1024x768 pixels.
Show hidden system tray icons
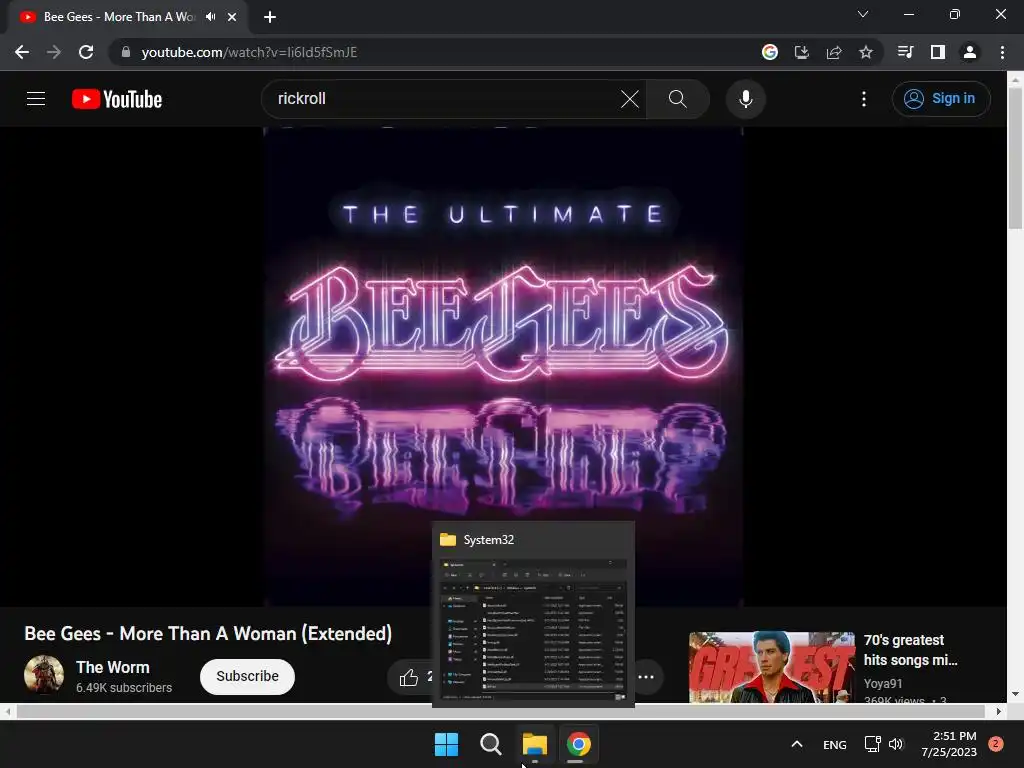pyautogui.click(x=797, y=744)
